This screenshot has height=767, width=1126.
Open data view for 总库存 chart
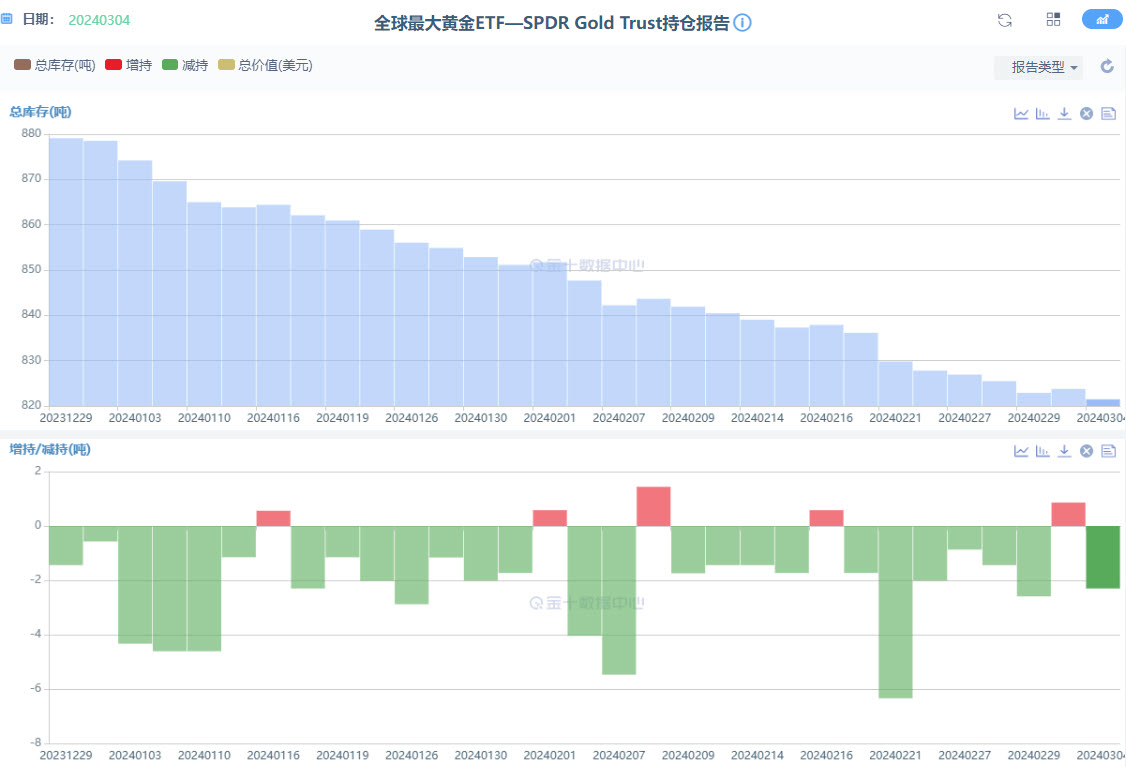pyautogui.click(x=1108, y=114)
